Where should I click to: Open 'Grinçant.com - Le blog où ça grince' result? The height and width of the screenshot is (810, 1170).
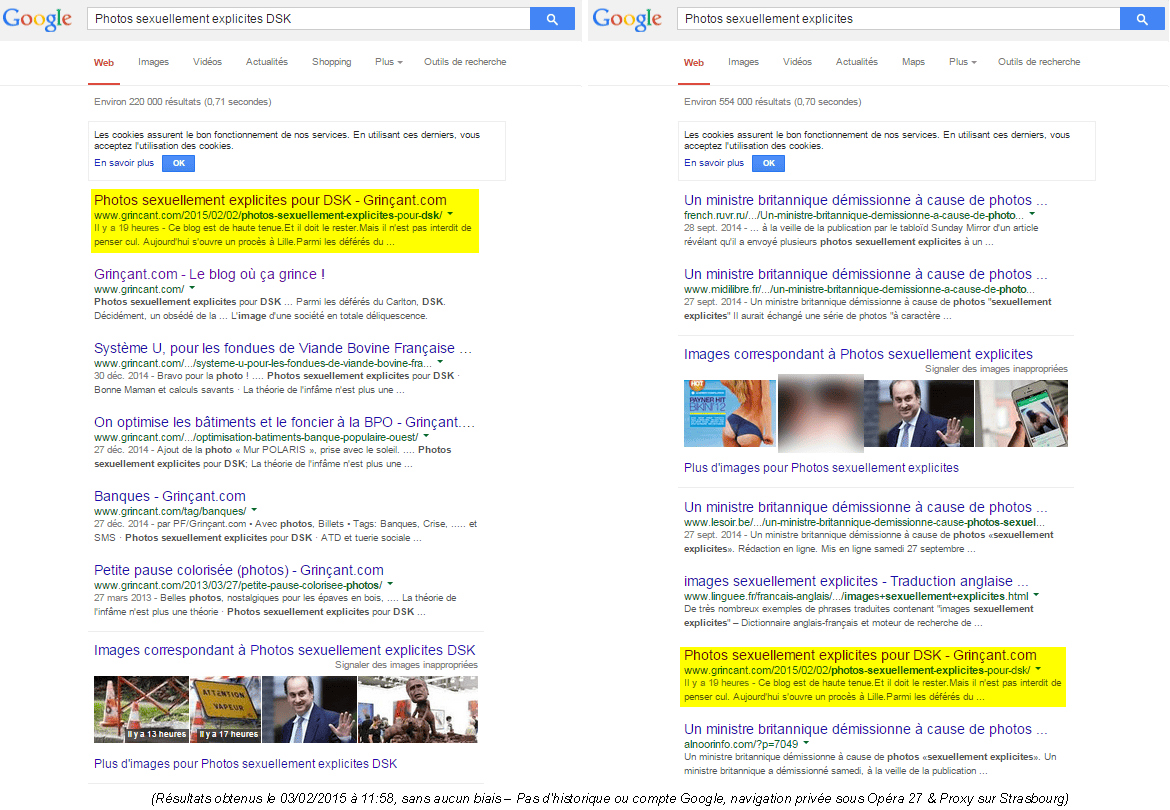[x=209, y=274]
